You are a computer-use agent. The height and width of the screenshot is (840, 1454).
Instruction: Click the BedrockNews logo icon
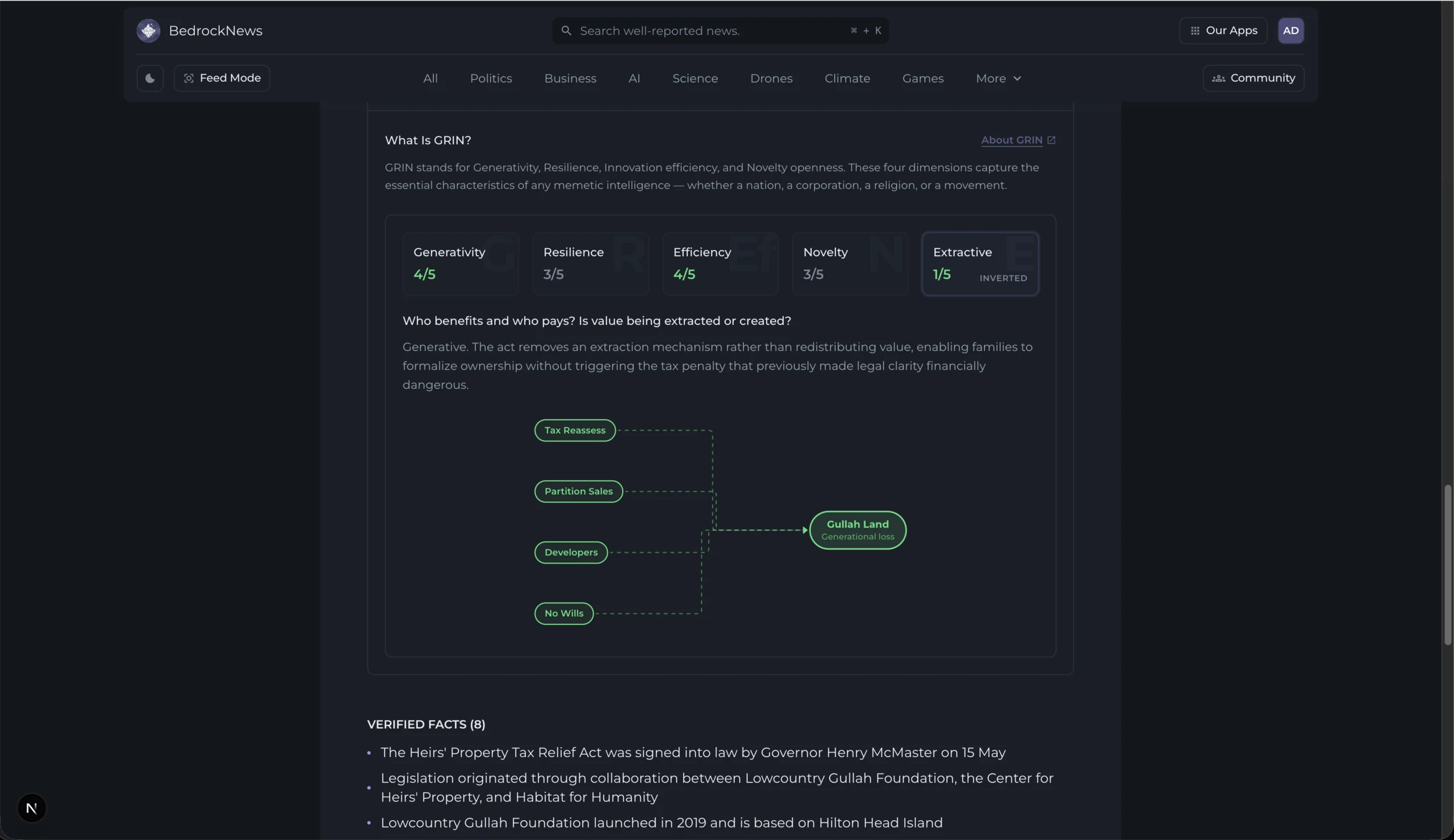click(148, 31)
